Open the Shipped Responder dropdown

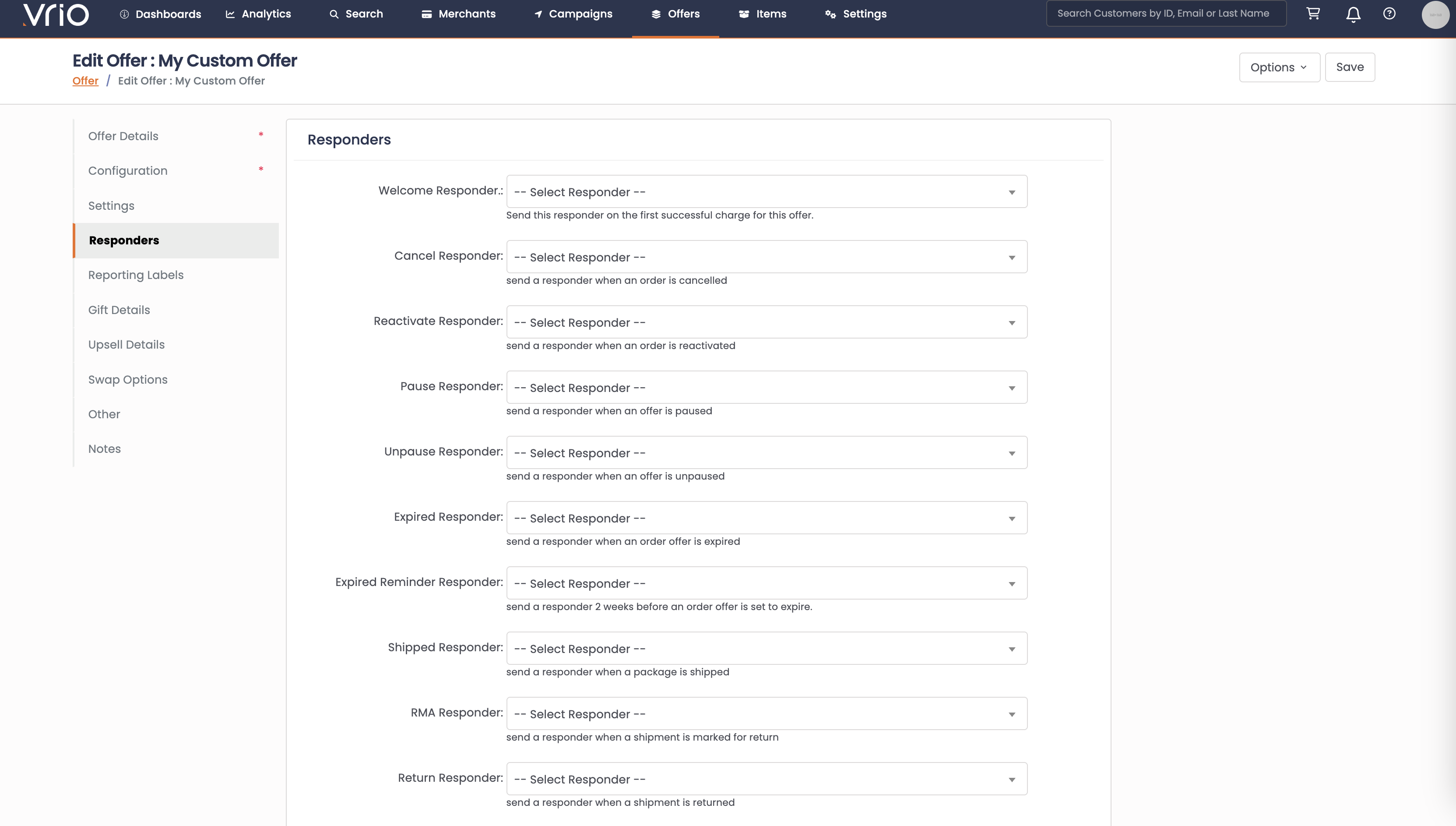coord(767,649)
